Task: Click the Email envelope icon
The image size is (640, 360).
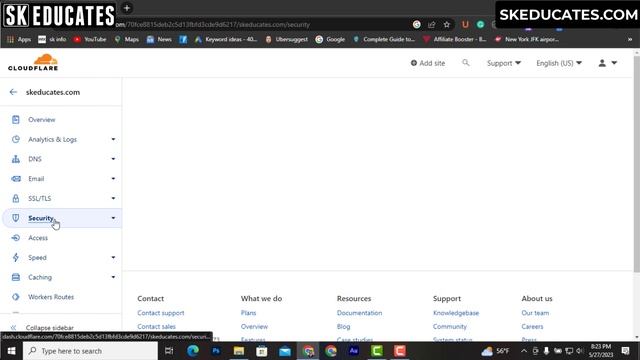Action: click(16, 179)
